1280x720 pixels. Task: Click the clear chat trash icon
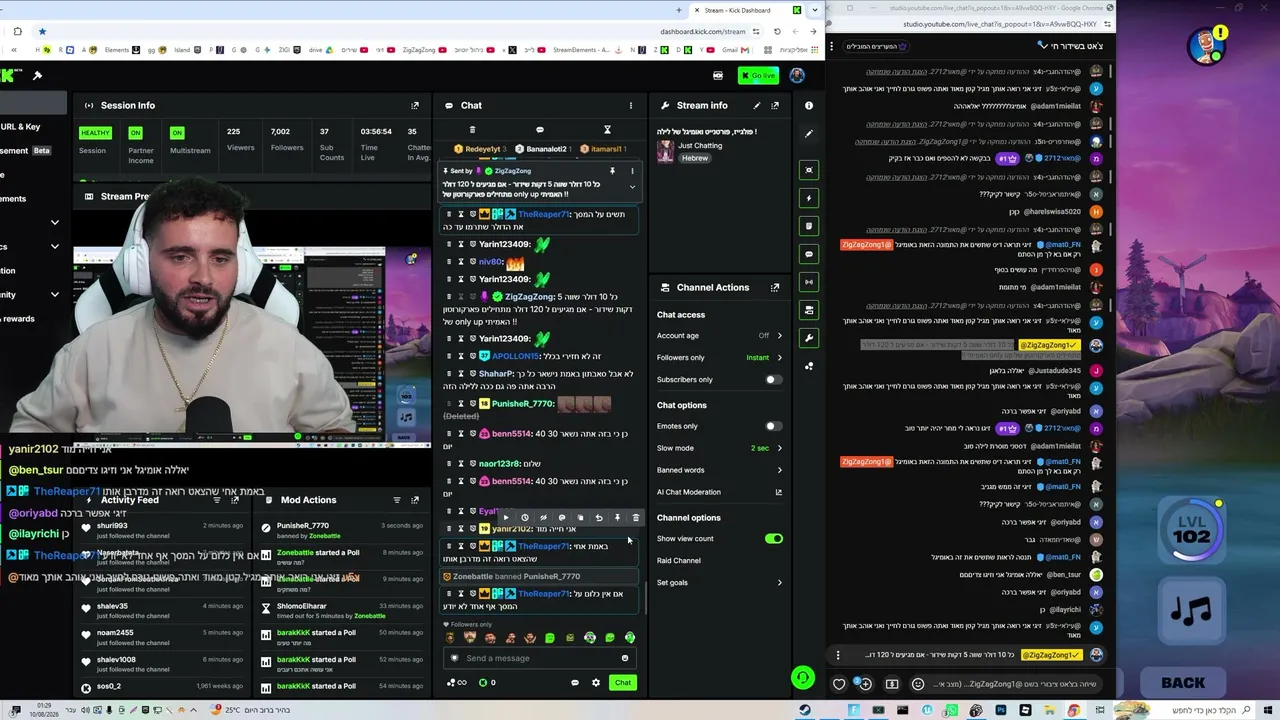pos(472,129)
